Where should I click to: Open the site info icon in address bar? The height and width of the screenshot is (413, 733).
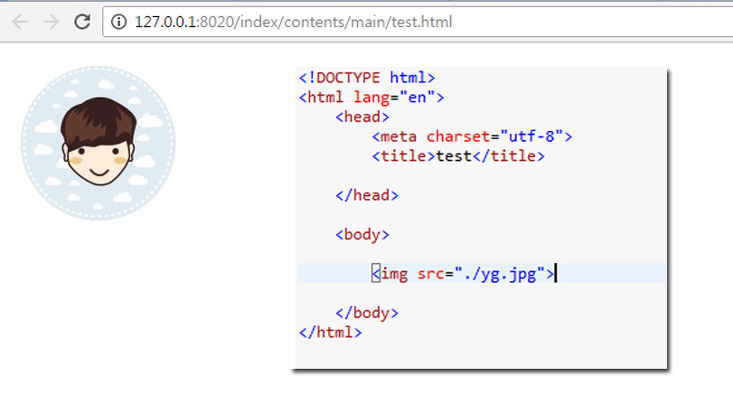(119, 22)
